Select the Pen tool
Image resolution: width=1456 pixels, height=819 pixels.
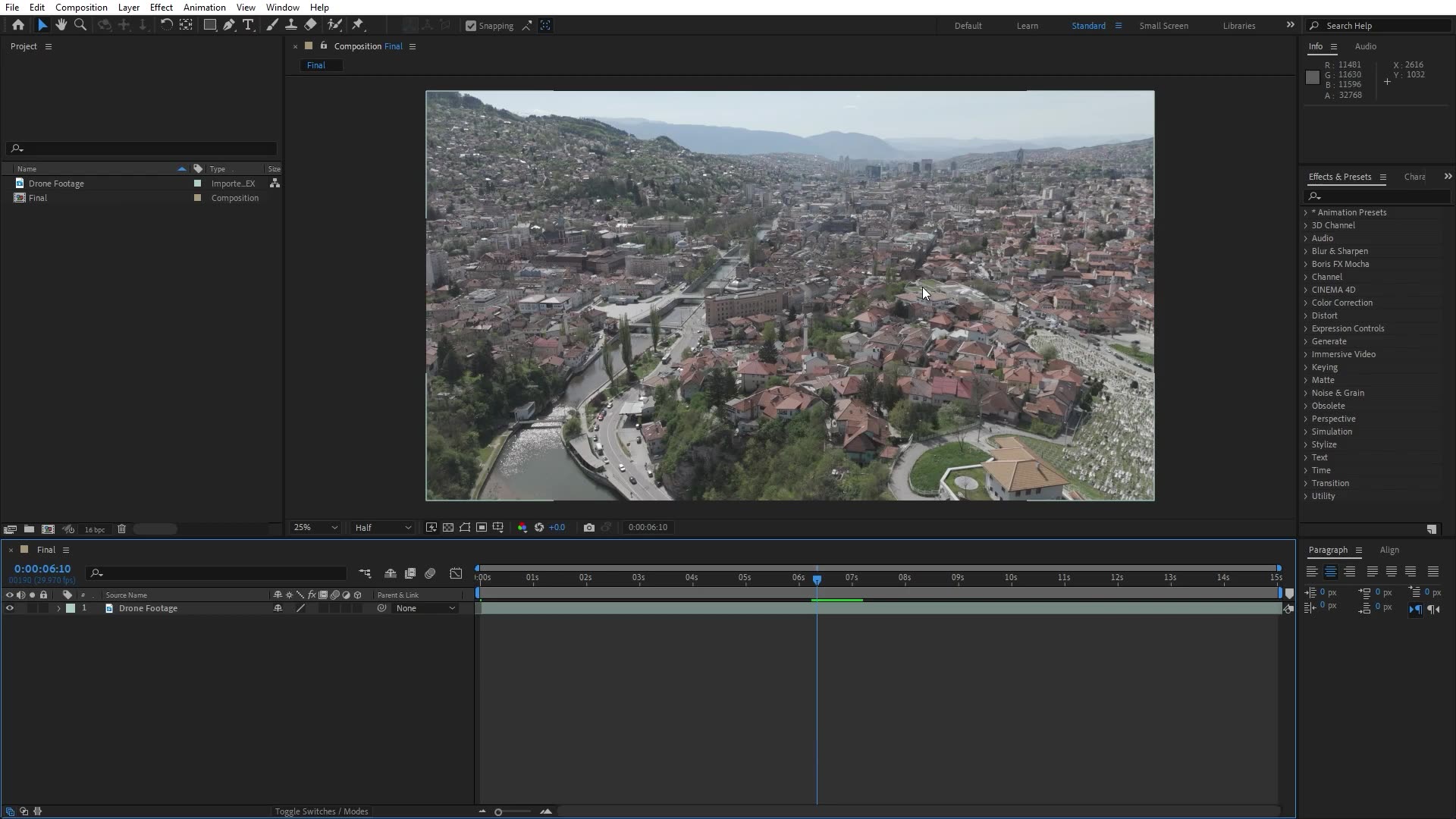[x=228, y=25]
